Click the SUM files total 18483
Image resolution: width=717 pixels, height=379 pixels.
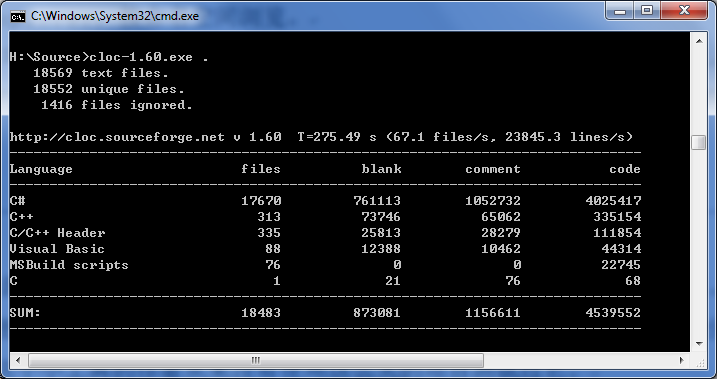tap(261, 313)
